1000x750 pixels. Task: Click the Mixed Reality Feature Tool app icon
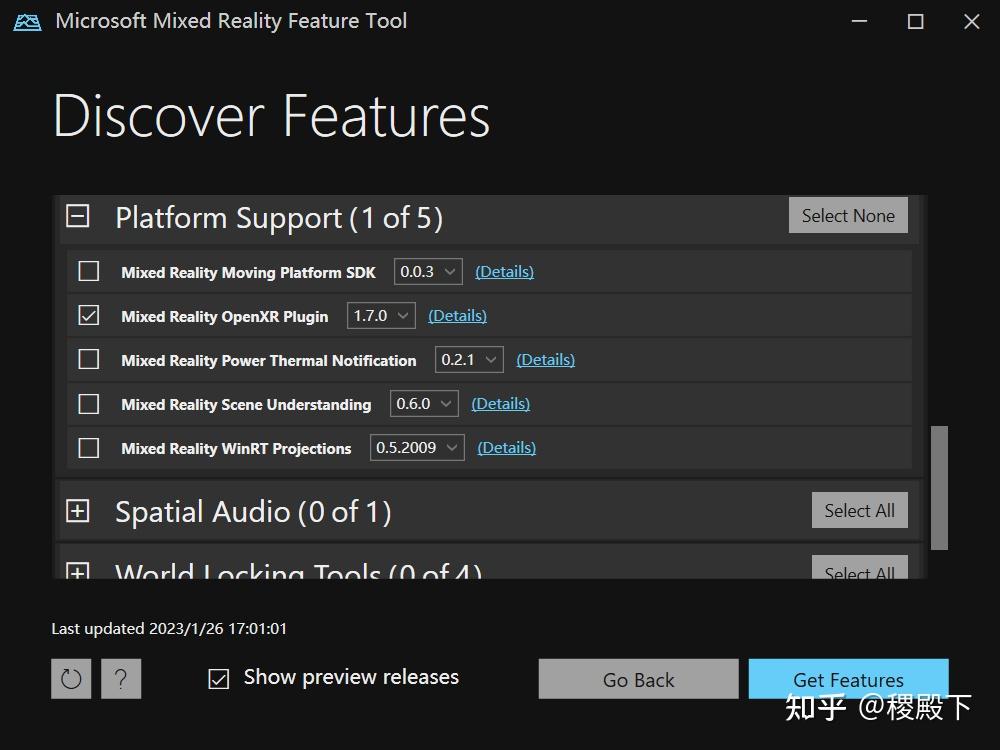(27, 21)
